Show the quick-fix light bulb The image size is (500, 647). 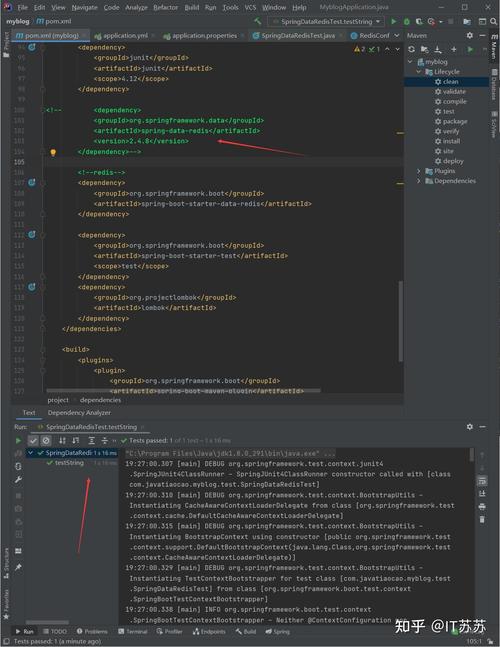[53, 152]
